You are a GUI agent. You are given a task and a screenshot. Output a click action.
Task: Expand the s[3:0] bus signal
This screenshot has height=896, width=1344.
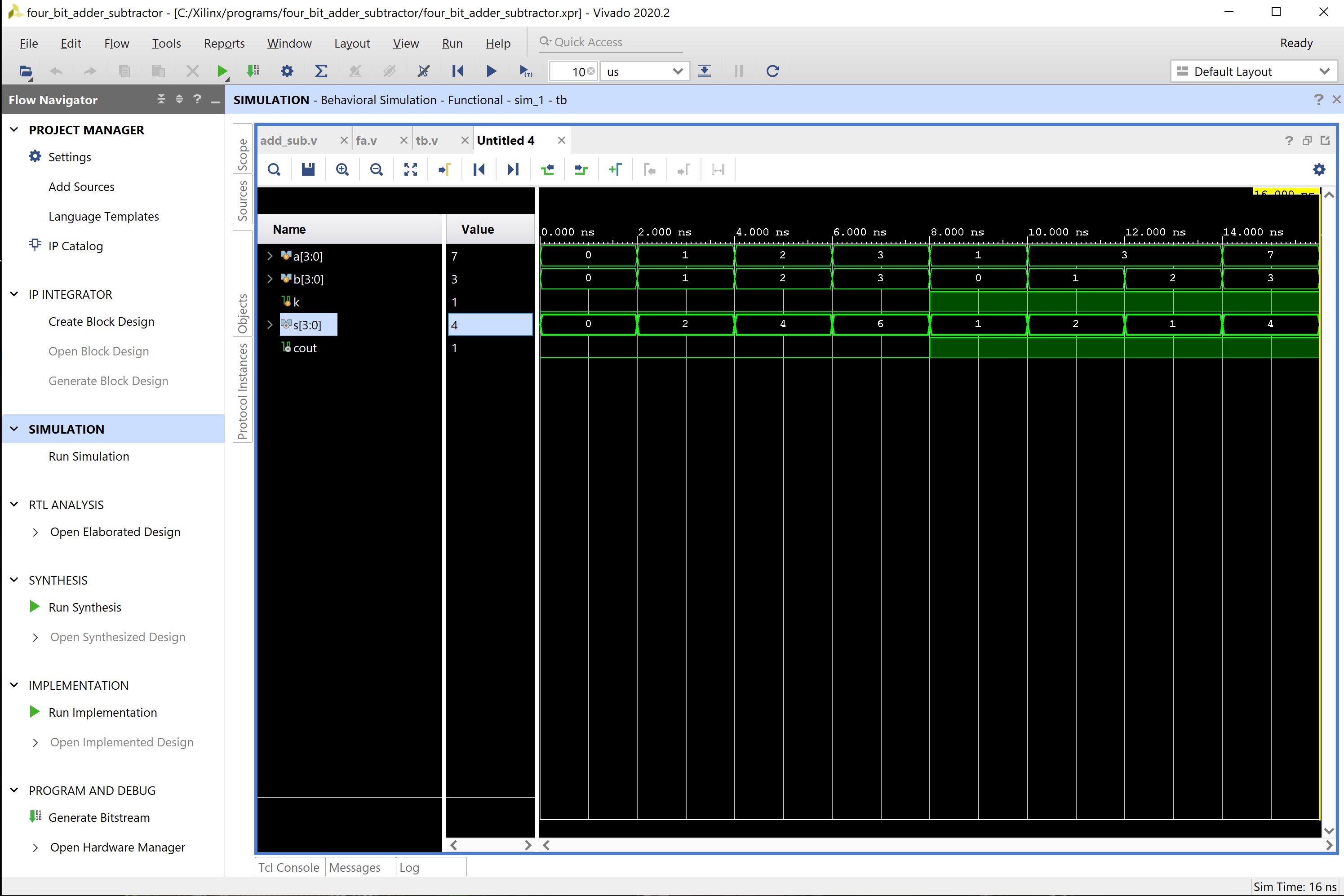[270, 324]
